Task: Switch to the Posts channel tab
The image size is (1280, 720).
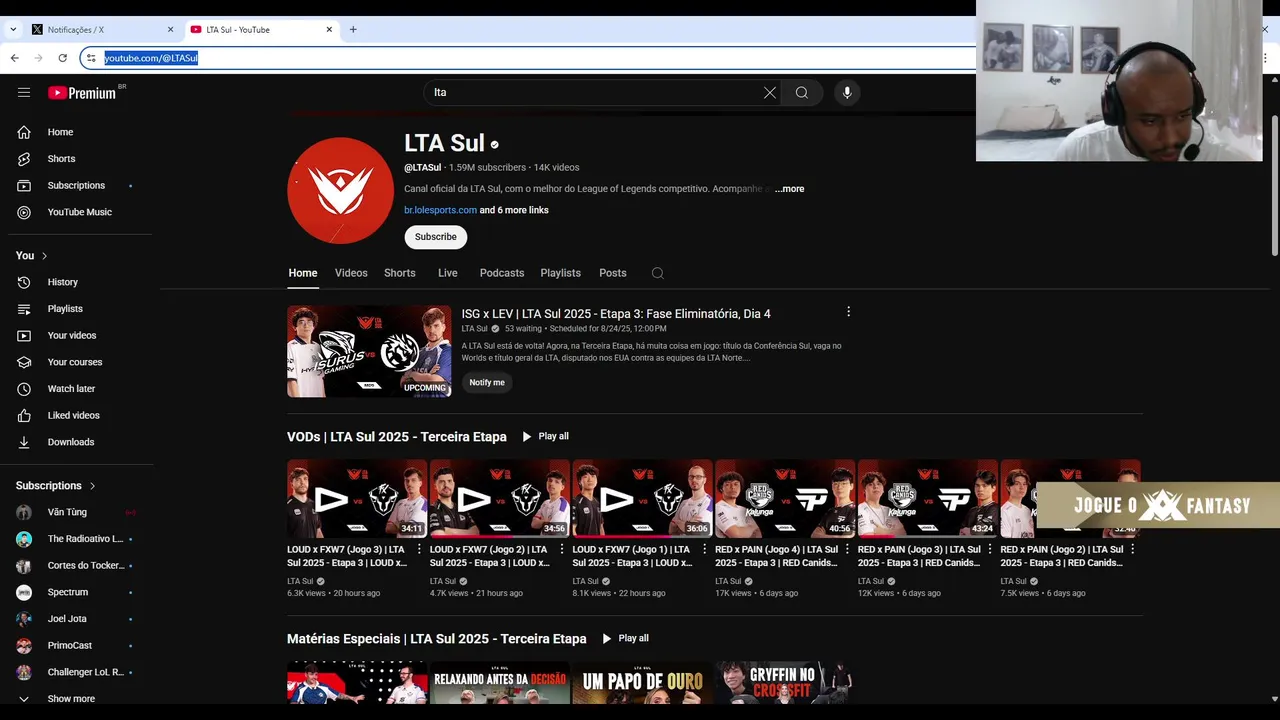Action: (x=613, y=273)
